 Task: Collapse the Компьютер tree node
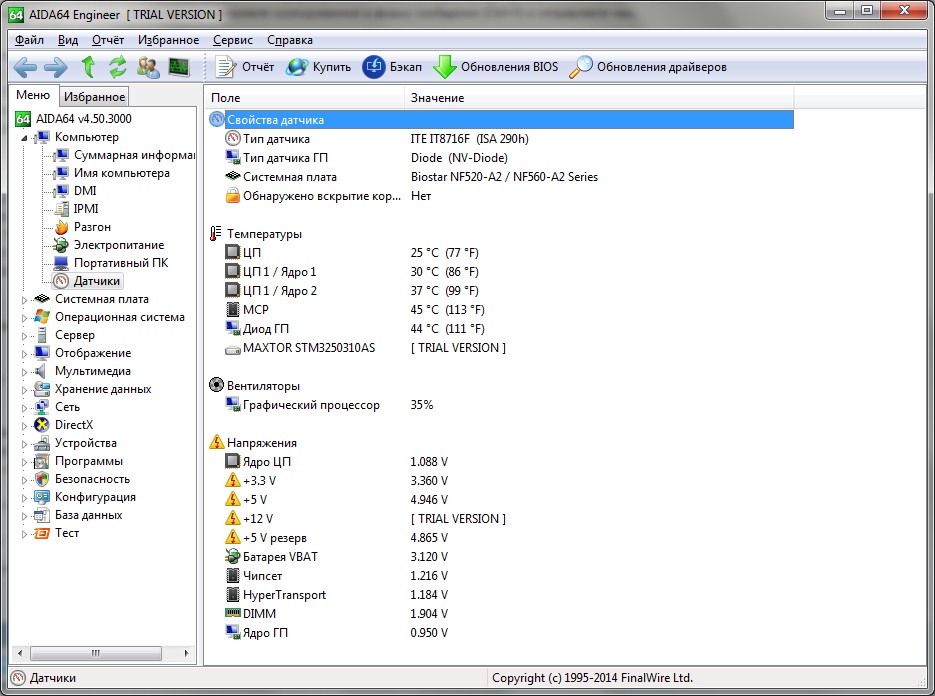click(x=24, y=138)
